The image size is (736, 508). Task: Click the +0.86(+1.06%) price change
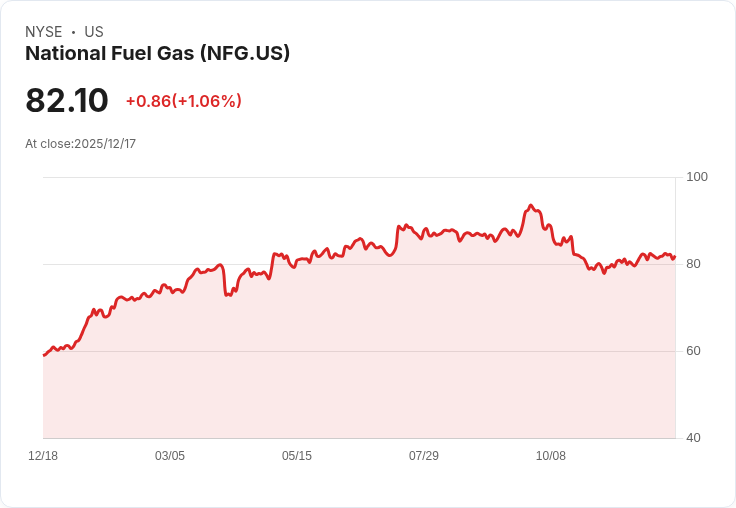tap(183, 101)
